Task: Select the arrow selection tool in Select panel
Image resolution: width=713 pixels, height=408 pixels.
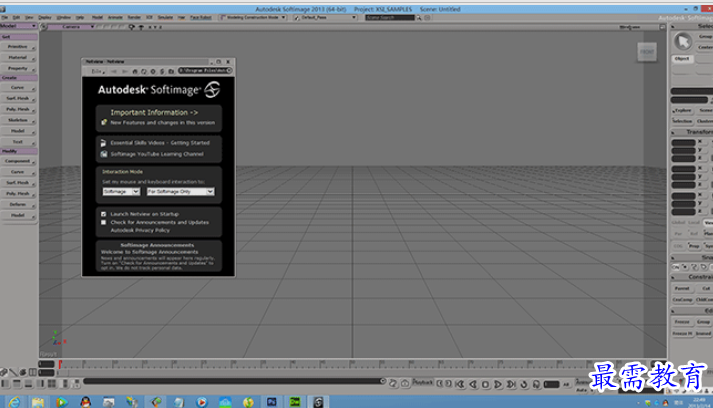Action: 683,42
